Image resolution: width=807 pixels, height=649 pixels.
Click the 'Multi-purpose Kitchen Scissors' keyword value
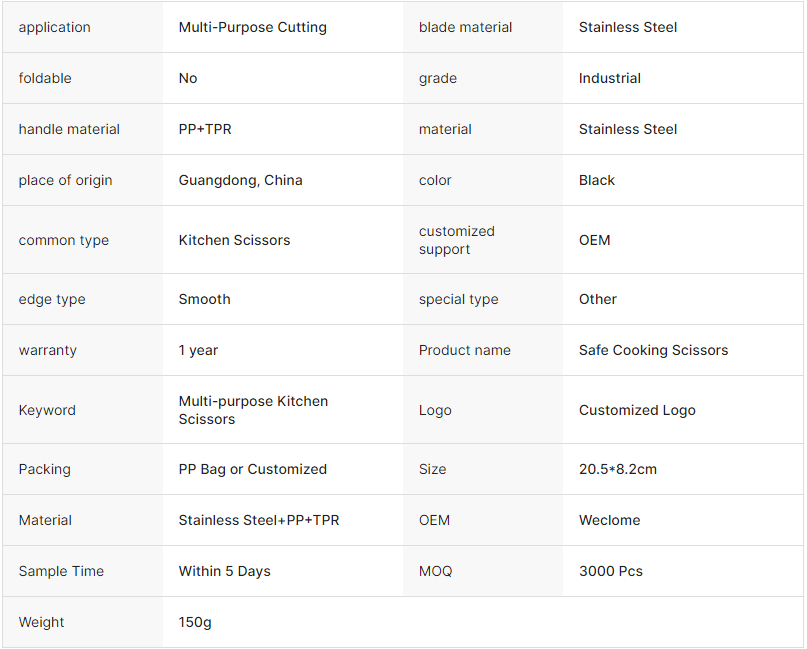[253, 410]
